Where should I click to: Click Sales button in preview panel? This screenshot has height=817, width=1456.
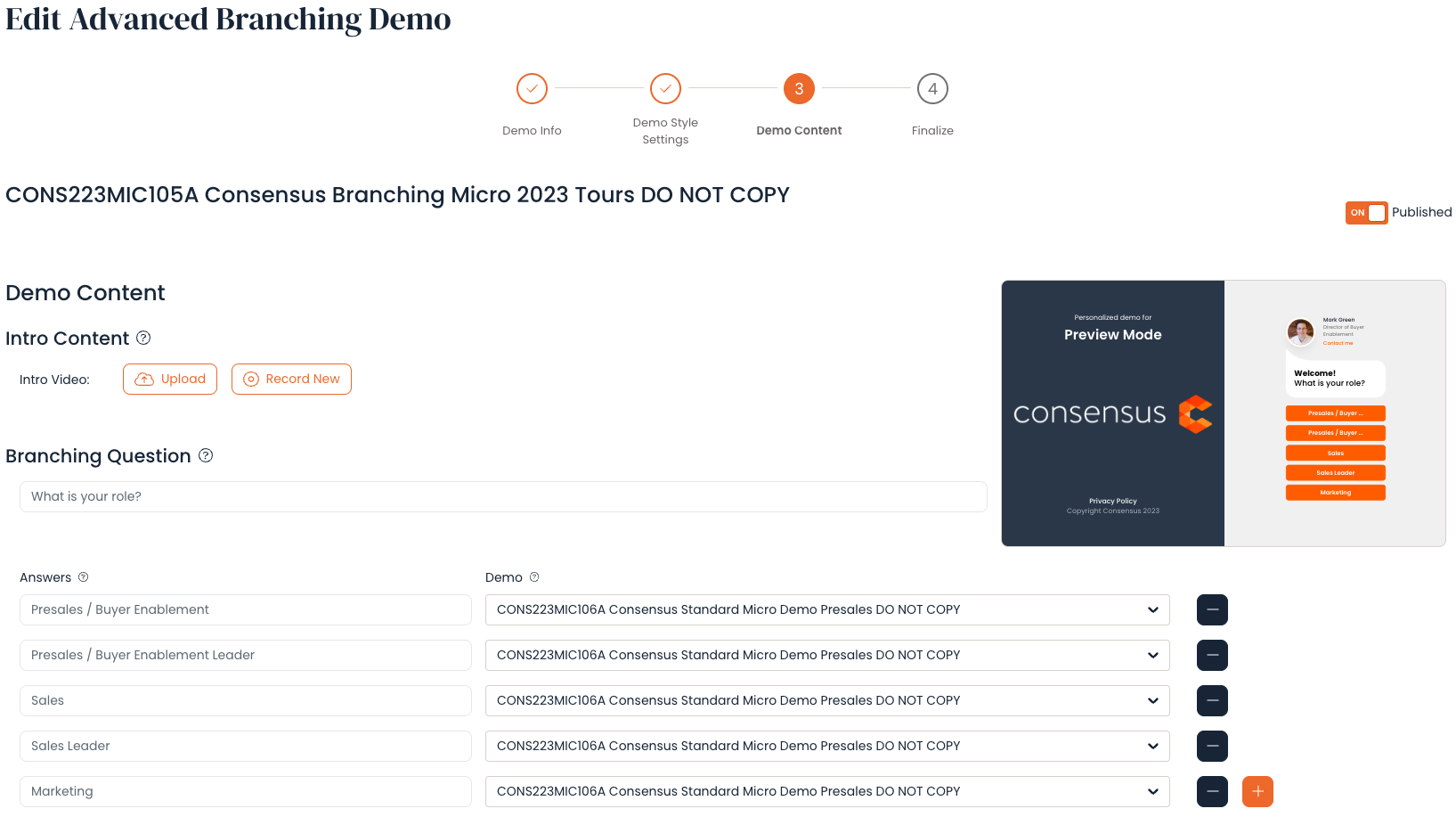1336,453
